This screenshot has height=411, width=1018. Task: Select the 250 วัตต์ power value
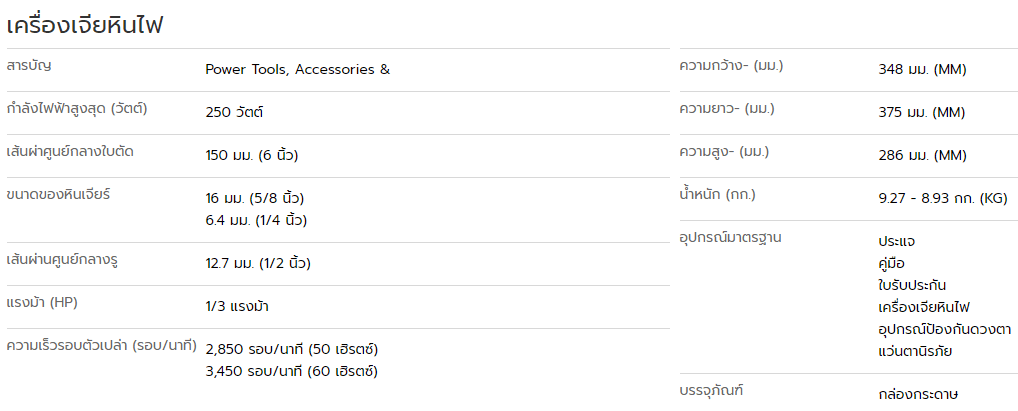point(234,112)
